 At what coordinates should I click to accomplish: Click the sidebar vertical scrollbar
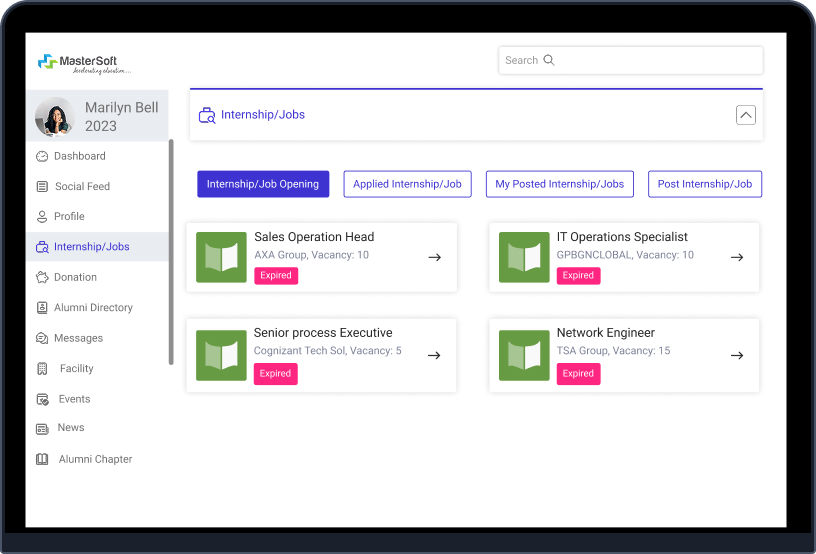point(171,250)
